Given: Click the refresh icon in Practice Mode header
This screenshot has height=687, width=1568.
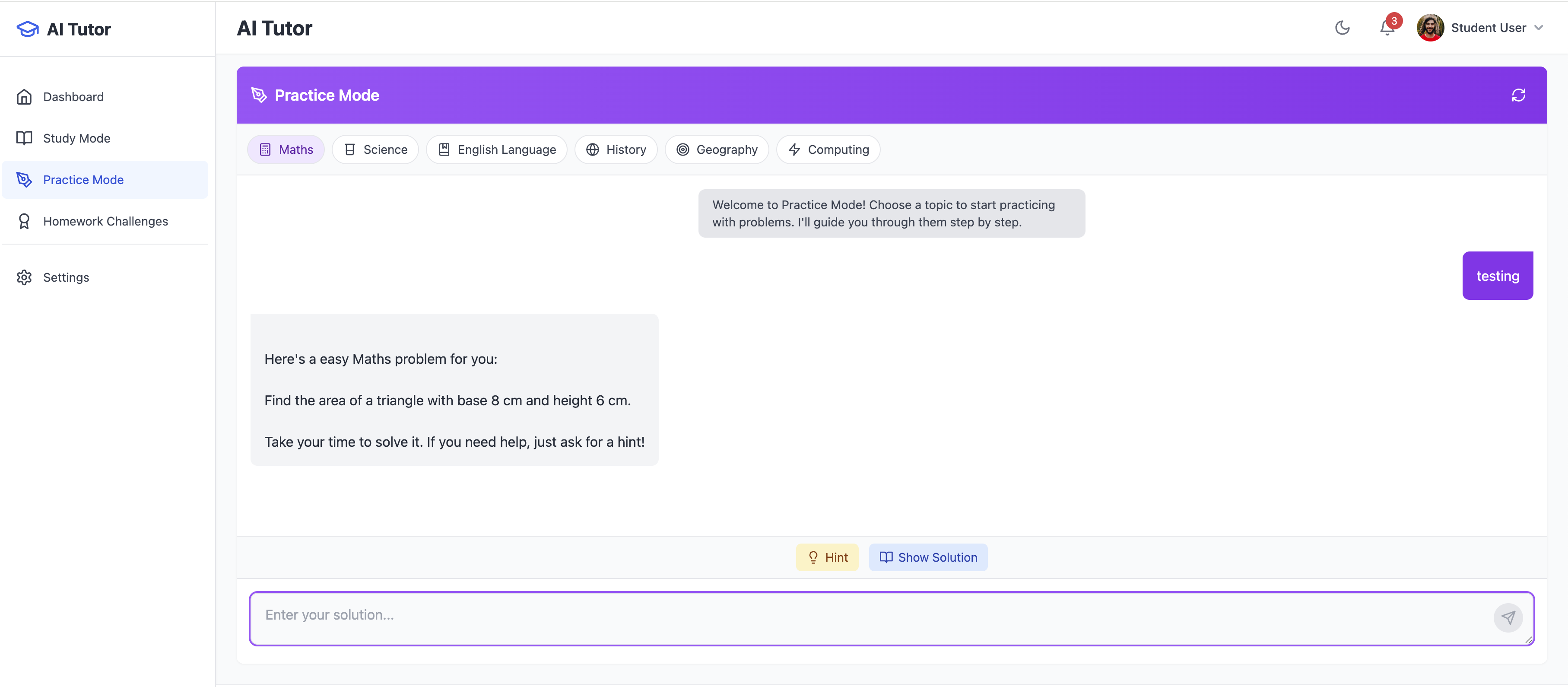Looking at the screenshot, I should pos(1518,95).
